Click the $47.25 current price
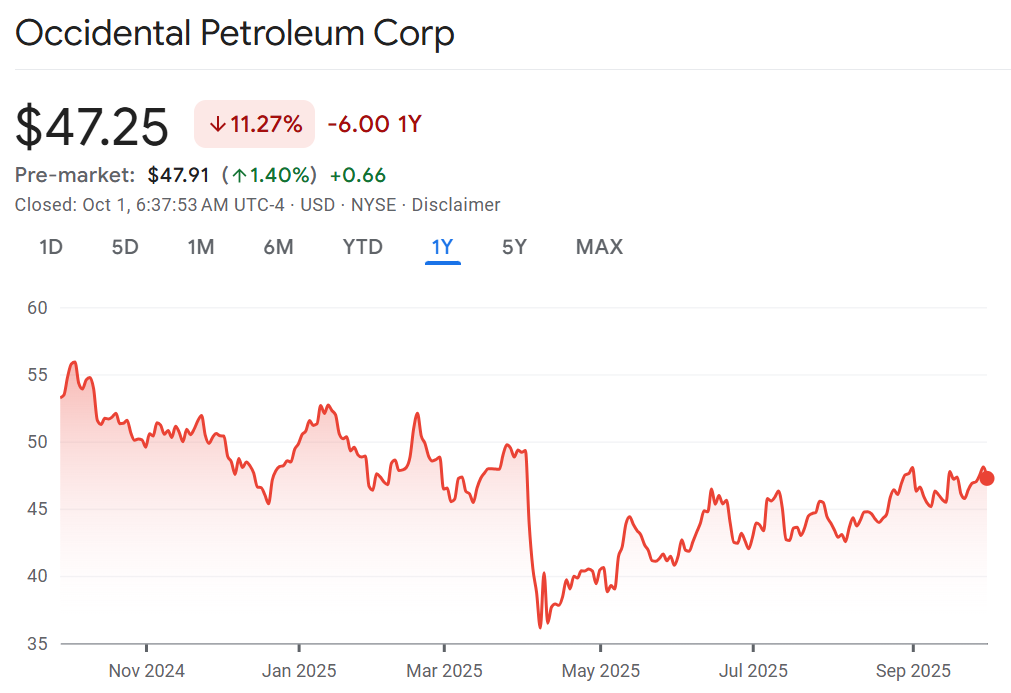 tap(92, 127)
